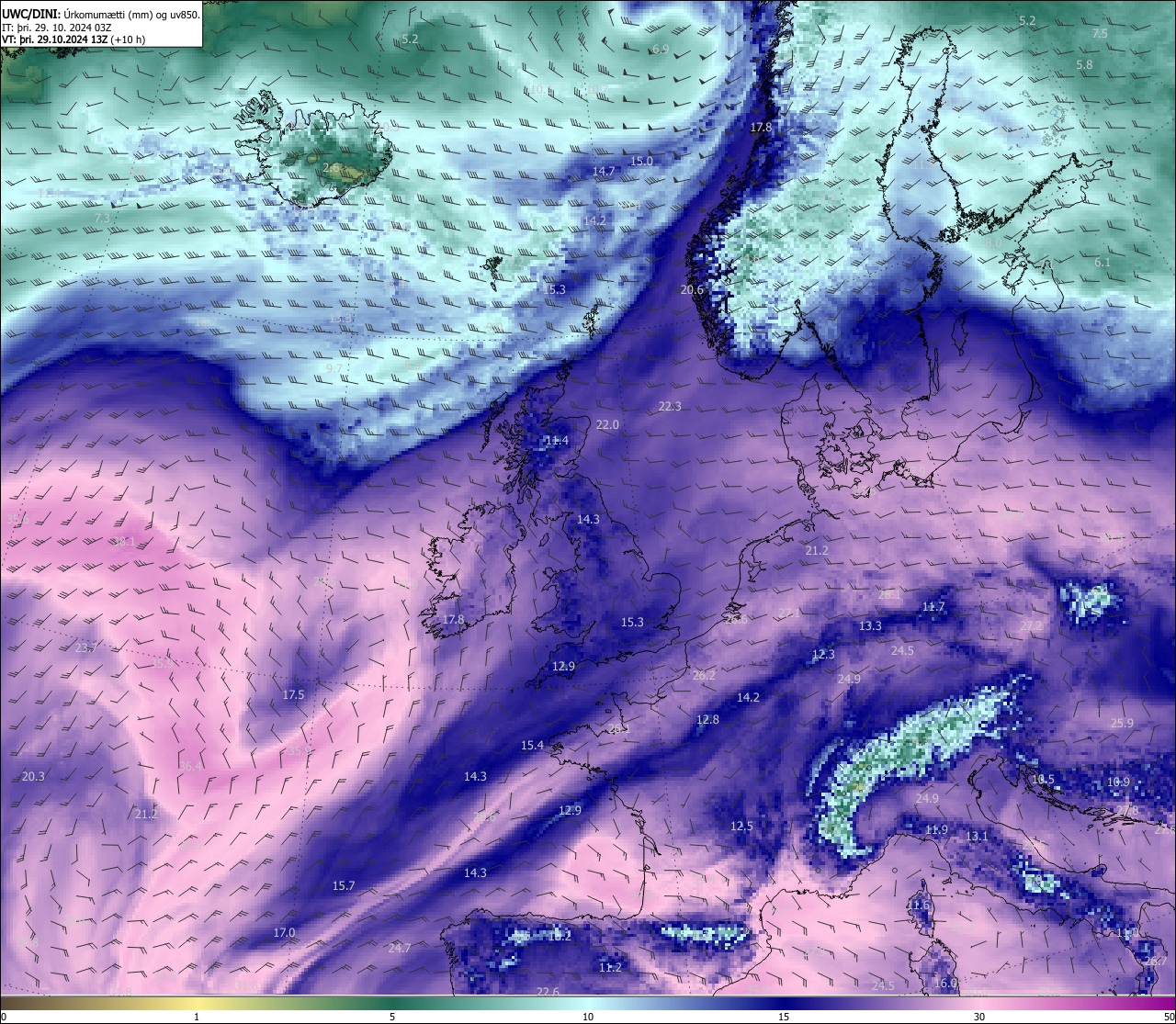This screenshot has height=1024, width=1176.
Task: Click the 12.5 value over southern France
Action: (x=741, y=827)
